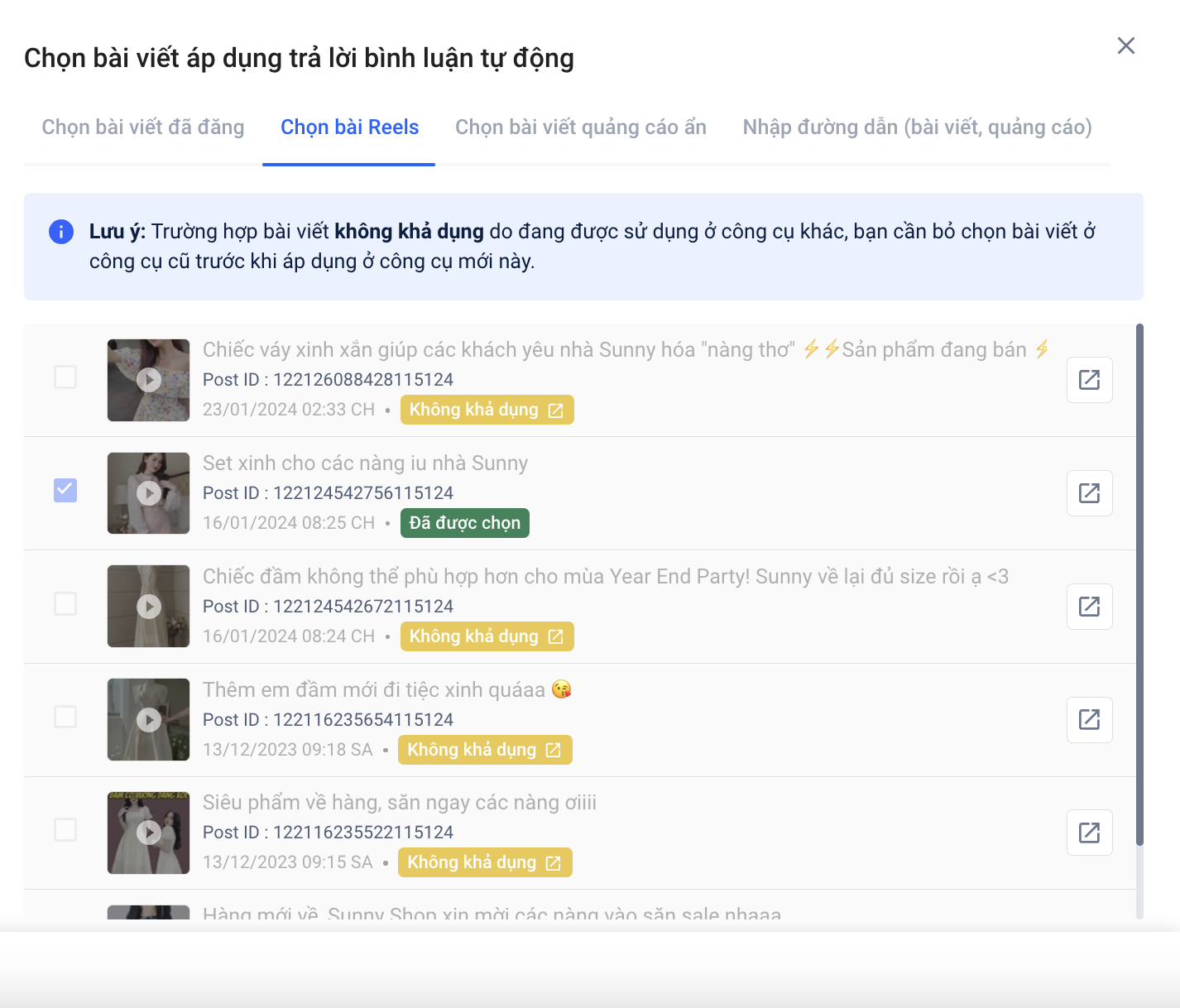Click the 'Không khả dụng' badge dated 13/12/2023 09:18
This screenshot has height=1008, width=1180.
tap(485, 750)
